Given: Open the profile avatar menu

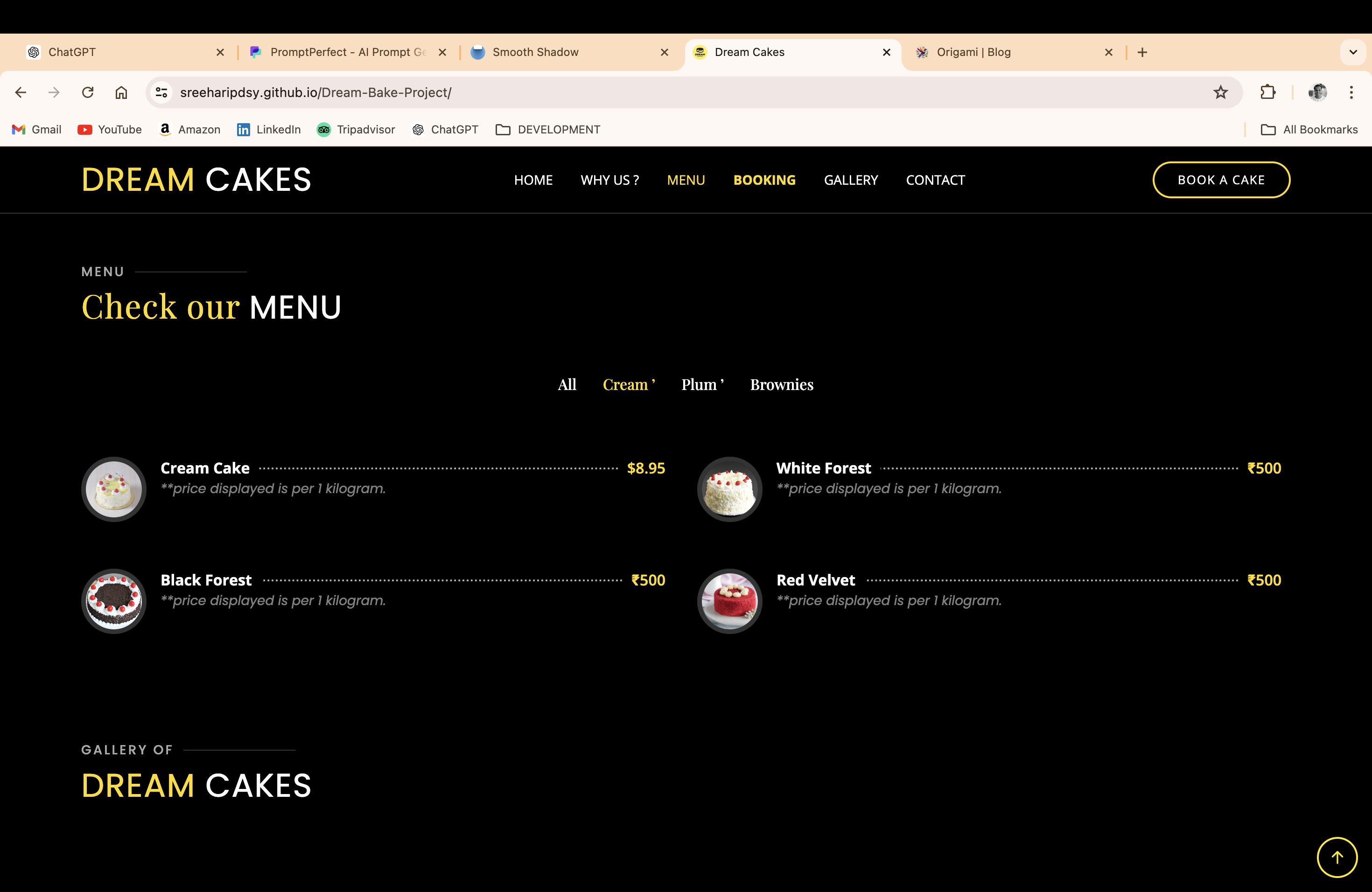Looking at the screenshot, I should (x=1317, y=92).
